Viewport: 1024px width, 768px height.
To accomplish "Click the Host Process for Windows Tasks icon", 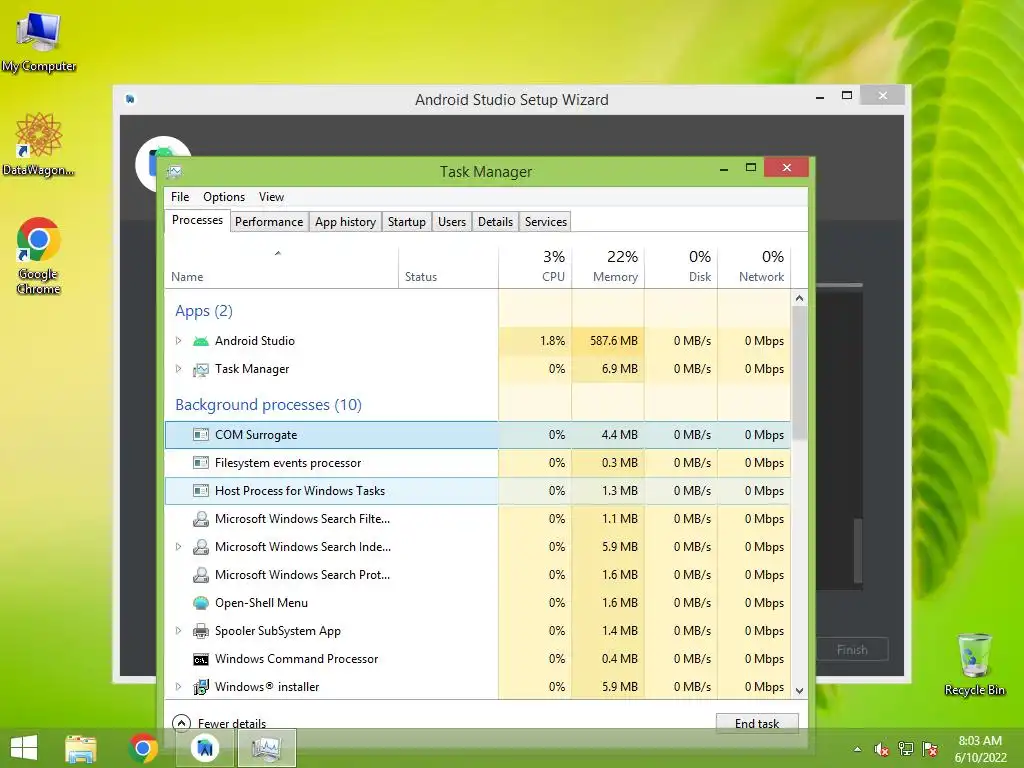I will [x=201, y=491].
